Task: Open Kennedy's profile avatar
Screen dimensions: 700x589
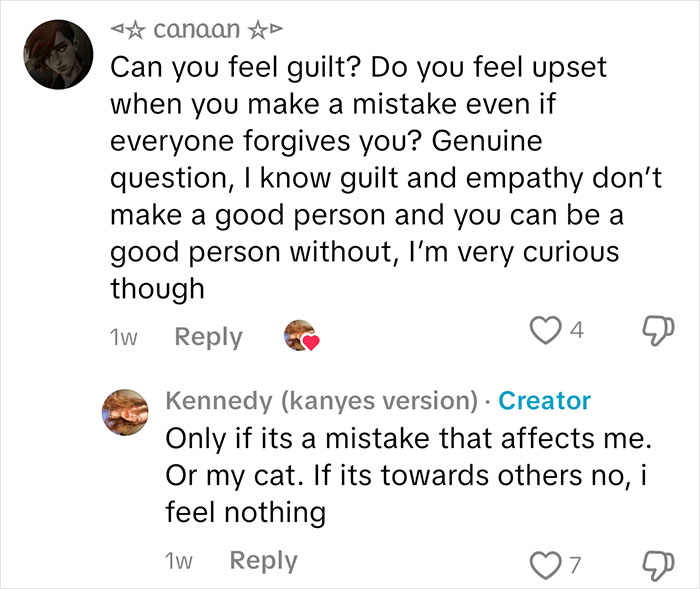Action: [x=125, y=412]
